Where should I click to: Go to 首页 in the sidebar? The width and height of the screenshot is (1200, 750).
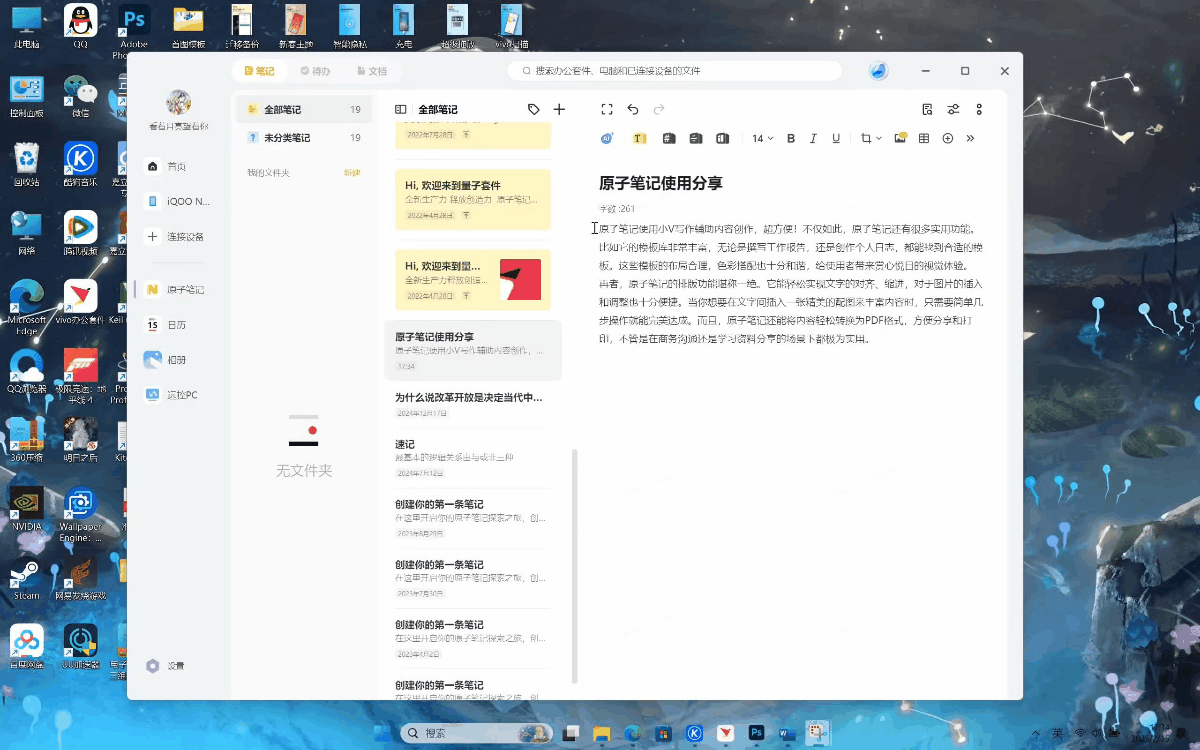click(166, 166)
